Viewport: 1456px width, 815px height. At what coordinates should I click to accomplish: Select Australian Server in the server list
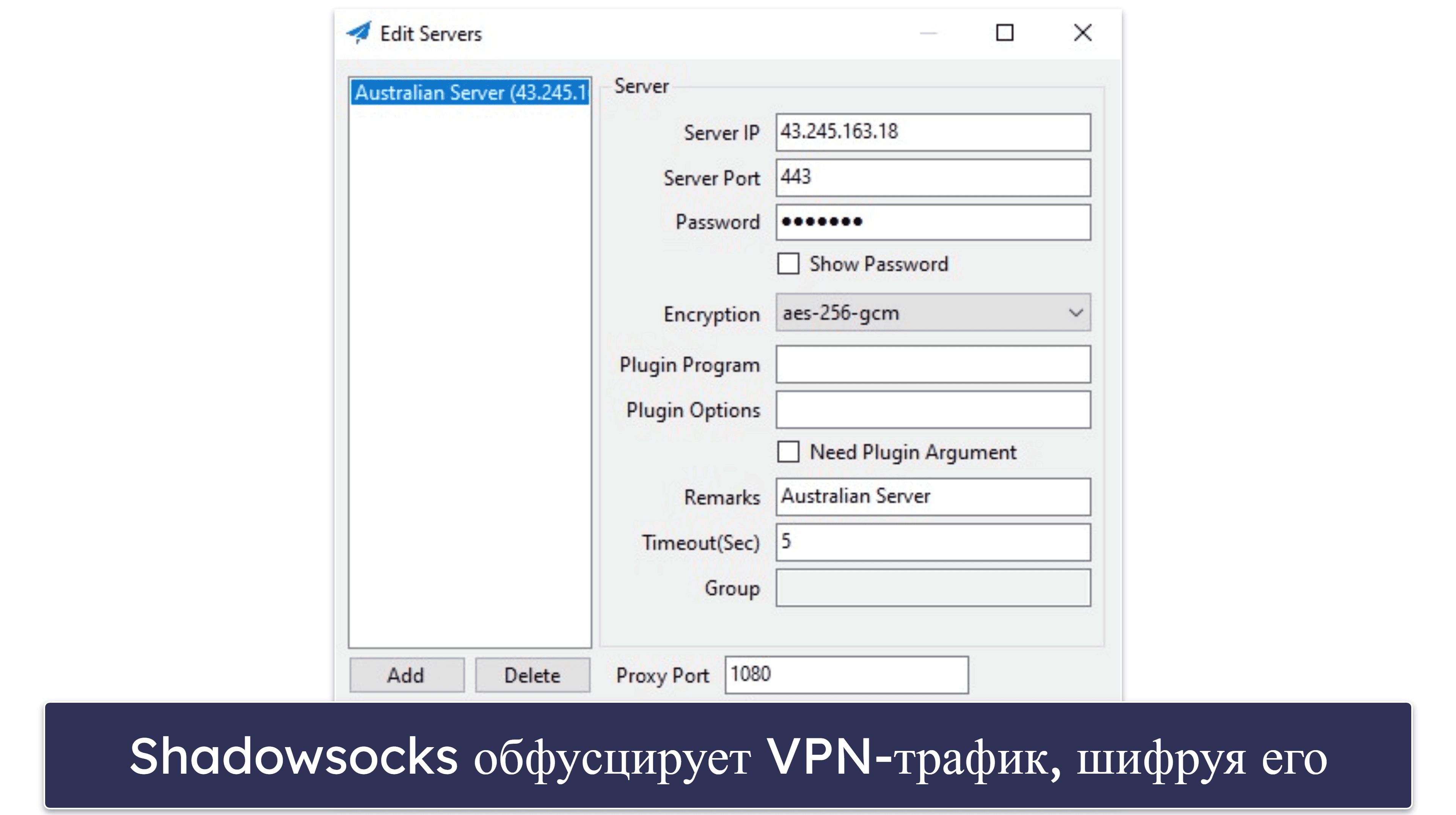pos(470,92)
